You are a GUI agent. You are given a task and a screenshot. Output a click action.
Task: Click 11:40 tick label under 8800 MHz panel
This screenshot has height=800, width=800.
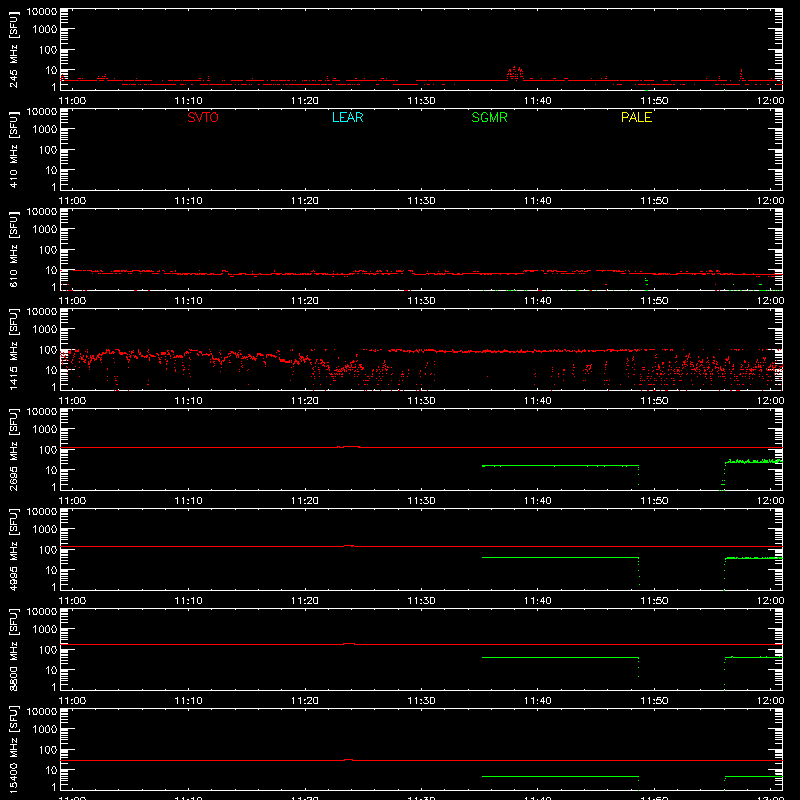538,701
